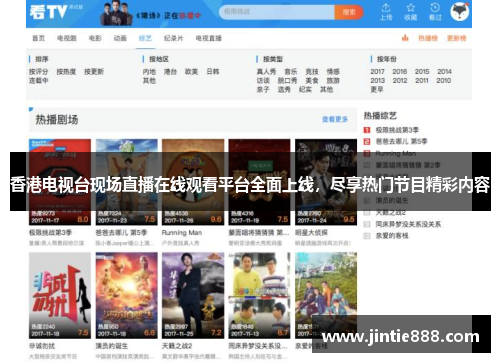
Task: Open the 更新榜 link
Action: pos(457,38)
